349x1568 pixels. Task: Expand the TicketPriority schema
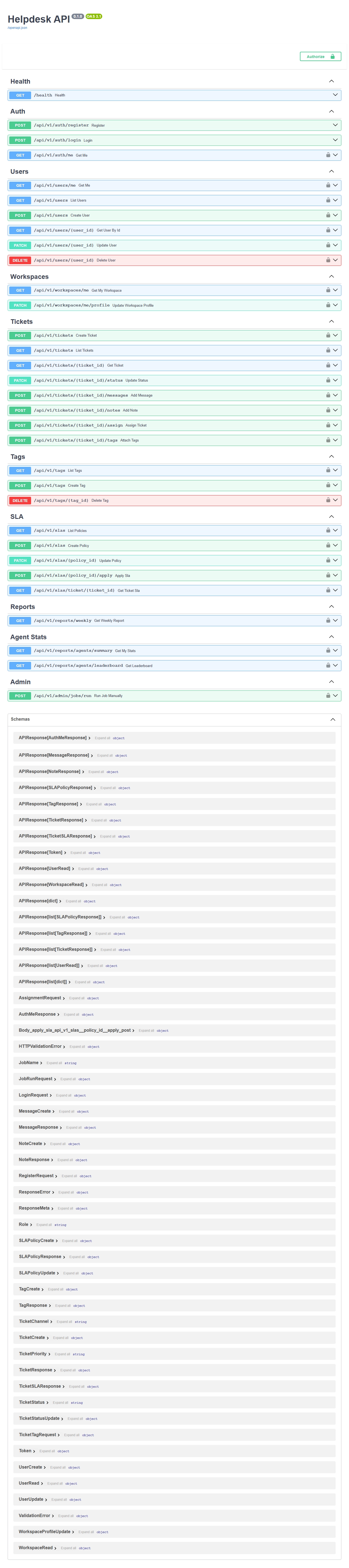point(34,1354)
